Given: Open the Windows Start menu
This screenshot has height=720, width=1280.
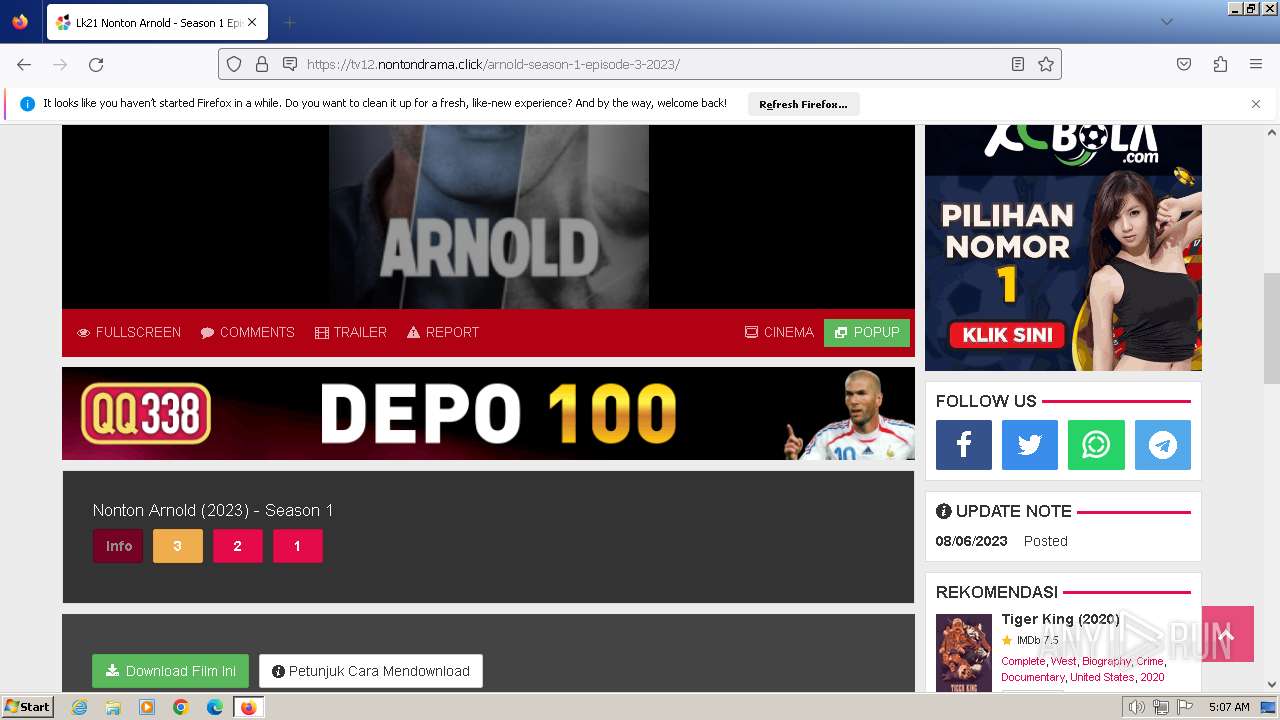Looking at the screenshot, I should (x=27, y=707).
